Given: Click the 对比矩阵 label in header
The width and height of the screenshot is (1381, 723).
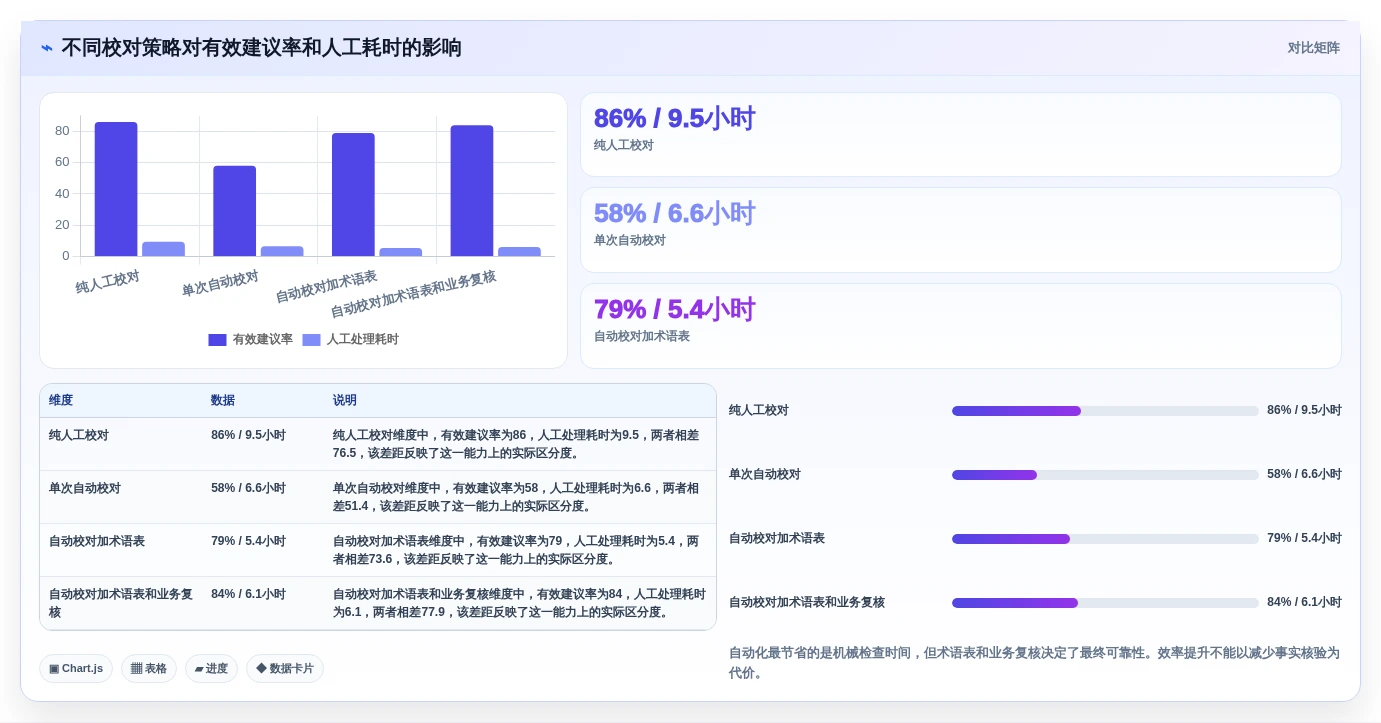Looking at the screenshot, I should (1313, 48).
